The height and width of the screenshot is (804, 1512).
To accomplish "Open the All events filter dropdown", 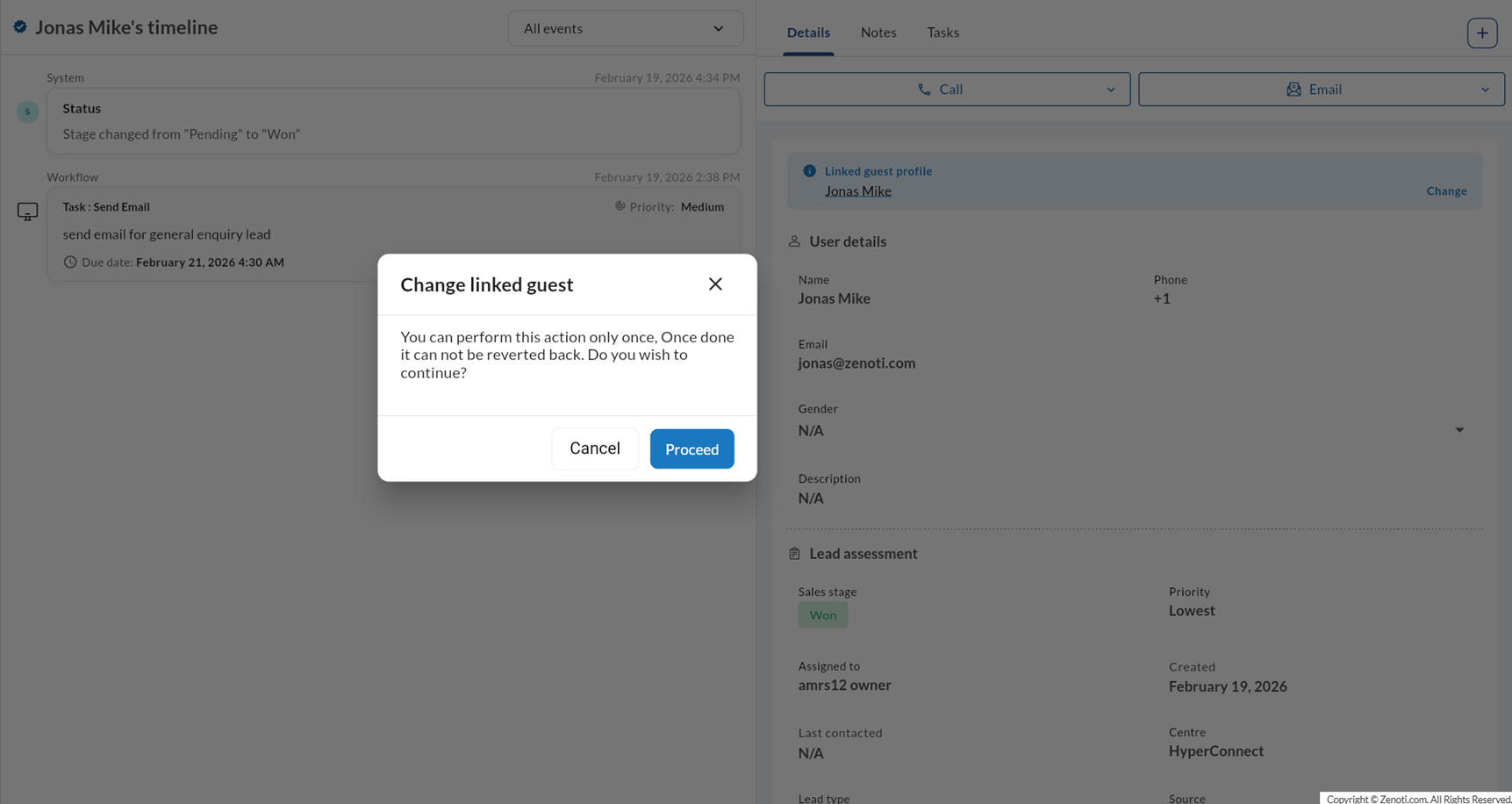I will click(x=625, y=28).
